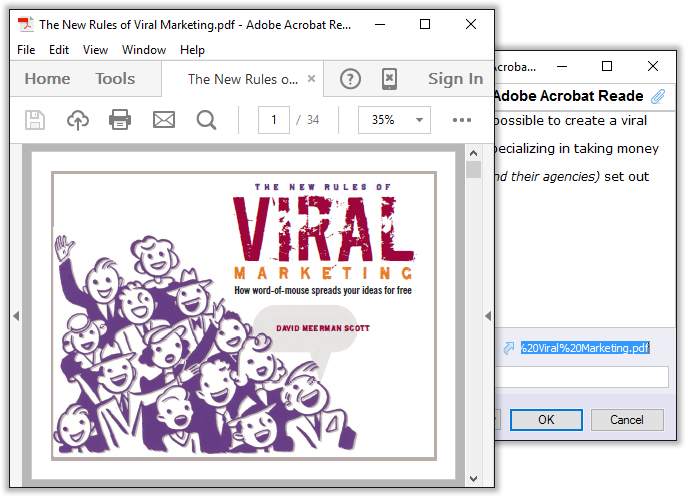Click the link arrow icon beside PDF filename
Viewport: 686px width, 497px height.
click(x=508, y=348)
